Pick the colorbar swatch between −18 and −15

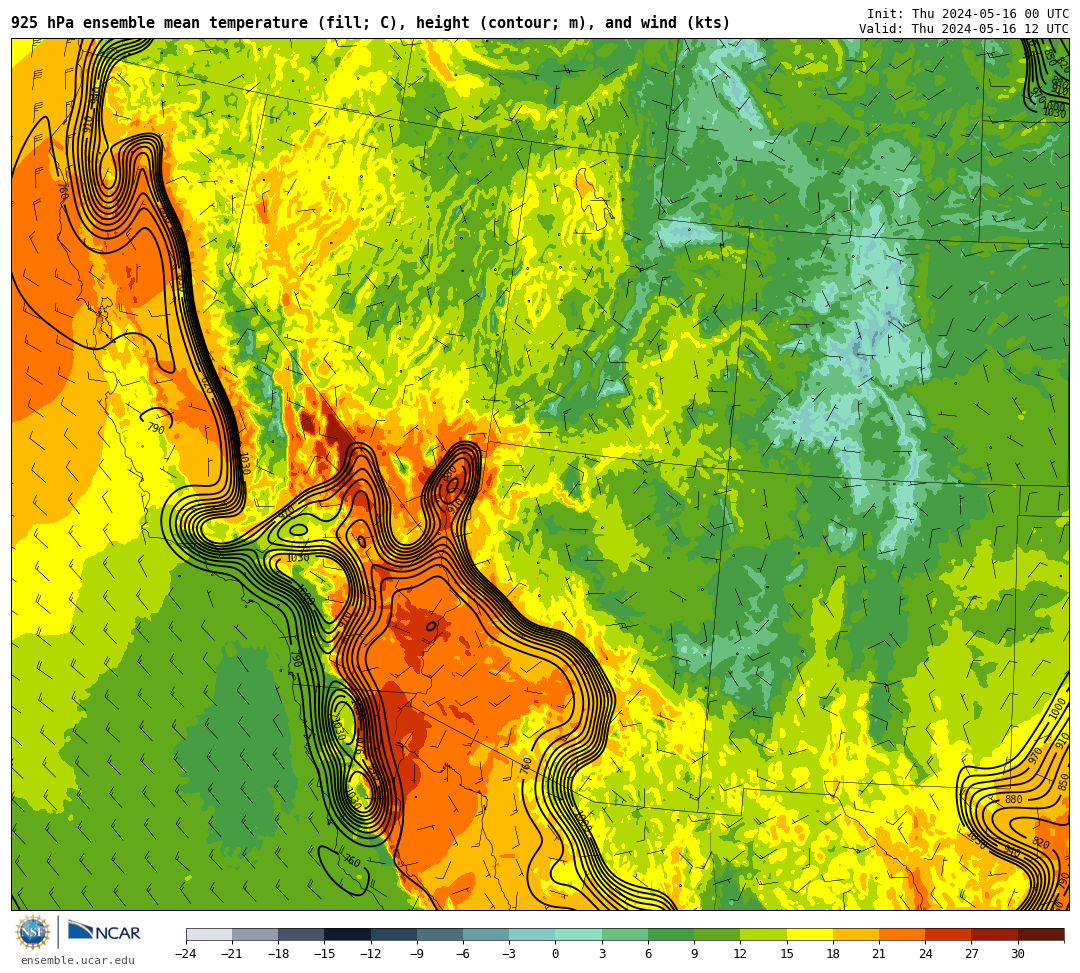[302, 934]
